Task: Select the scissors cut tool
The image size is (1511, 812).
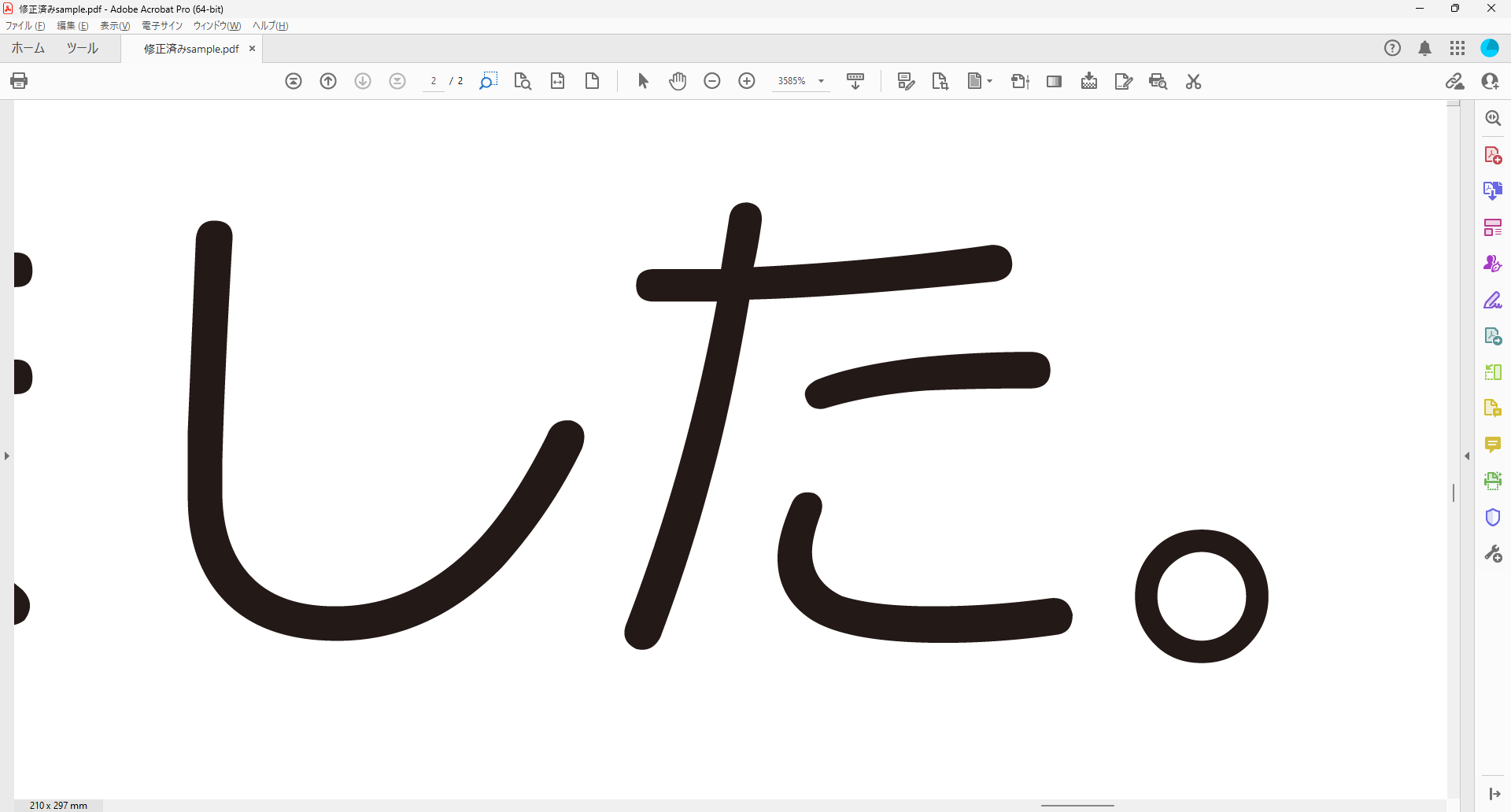Action: pos(1194,81)
